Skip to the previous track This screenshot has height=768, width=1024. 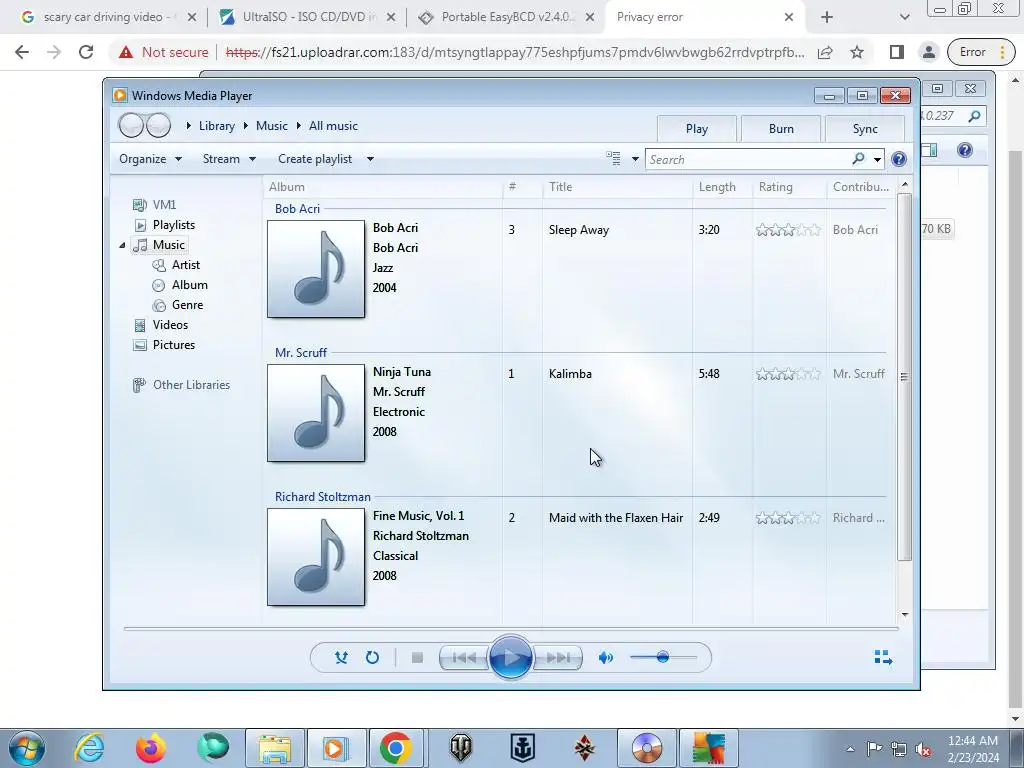tap(464, 658)
